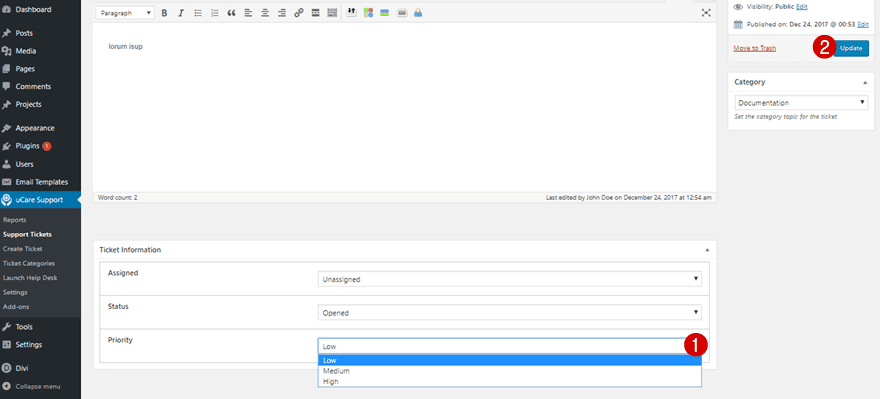Open Support Tickets submenu item

pos(27,234)
